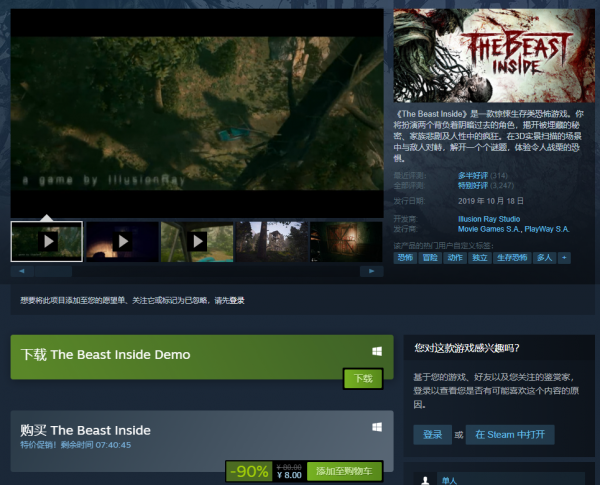Open all reviews 特别好评 link
The height and width of the screenshot is (485, 600).
(x=473, y=186)
